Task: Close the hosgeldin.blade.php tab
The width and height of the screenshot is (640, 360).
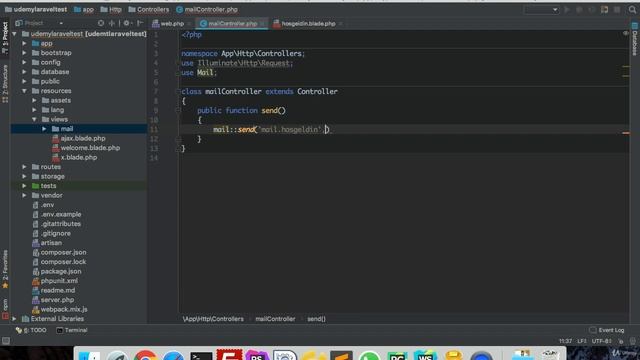Action: [x=340, y=24]
